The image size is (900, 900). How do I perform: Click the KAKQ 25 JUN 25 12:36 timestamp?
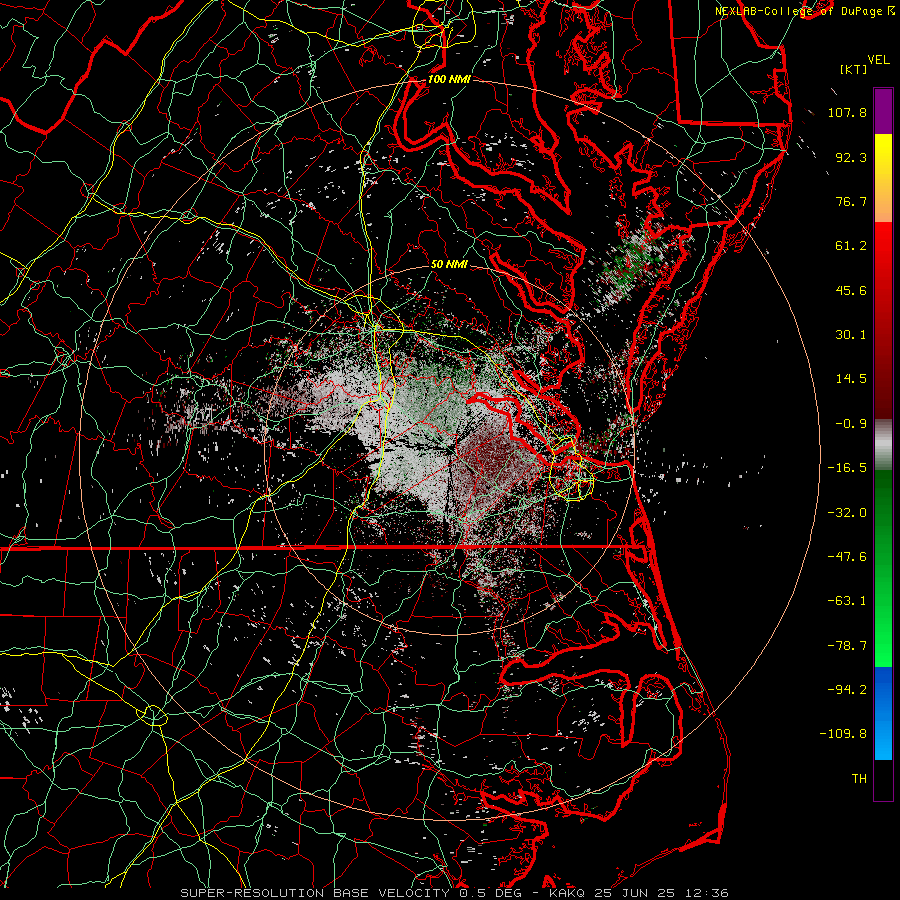point(639,893)
